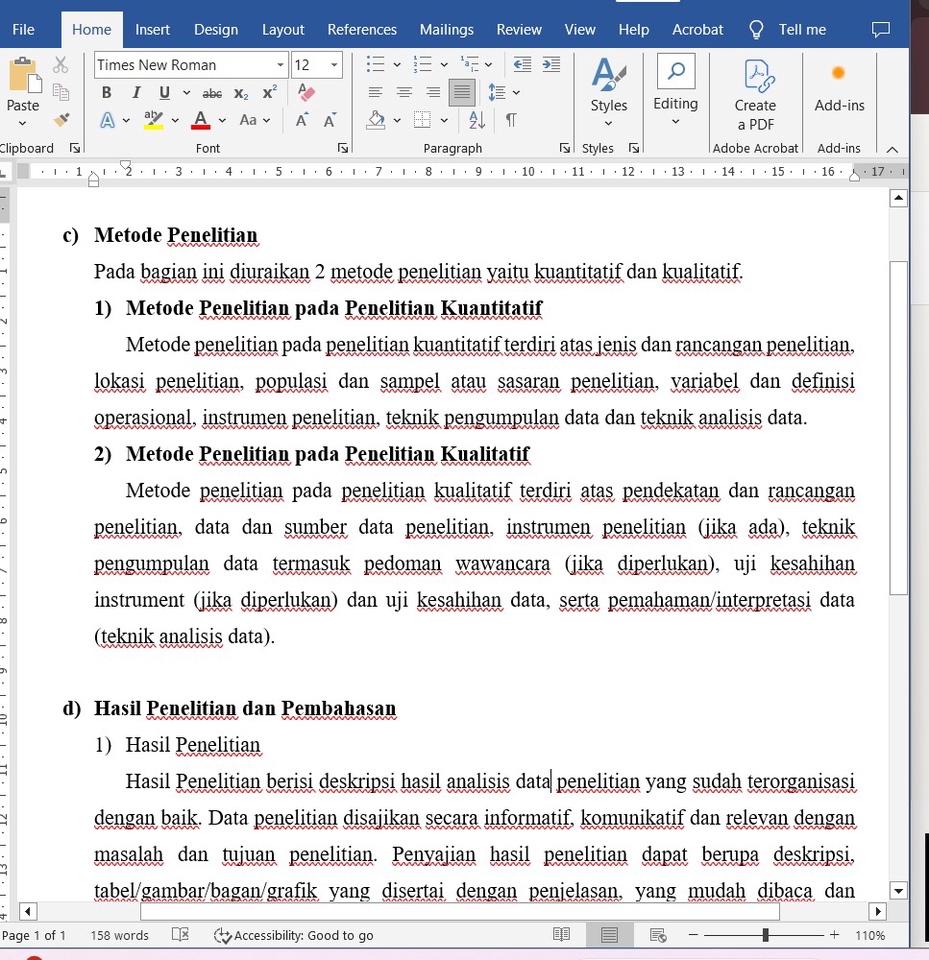Align text to the right

coord(433,92)
